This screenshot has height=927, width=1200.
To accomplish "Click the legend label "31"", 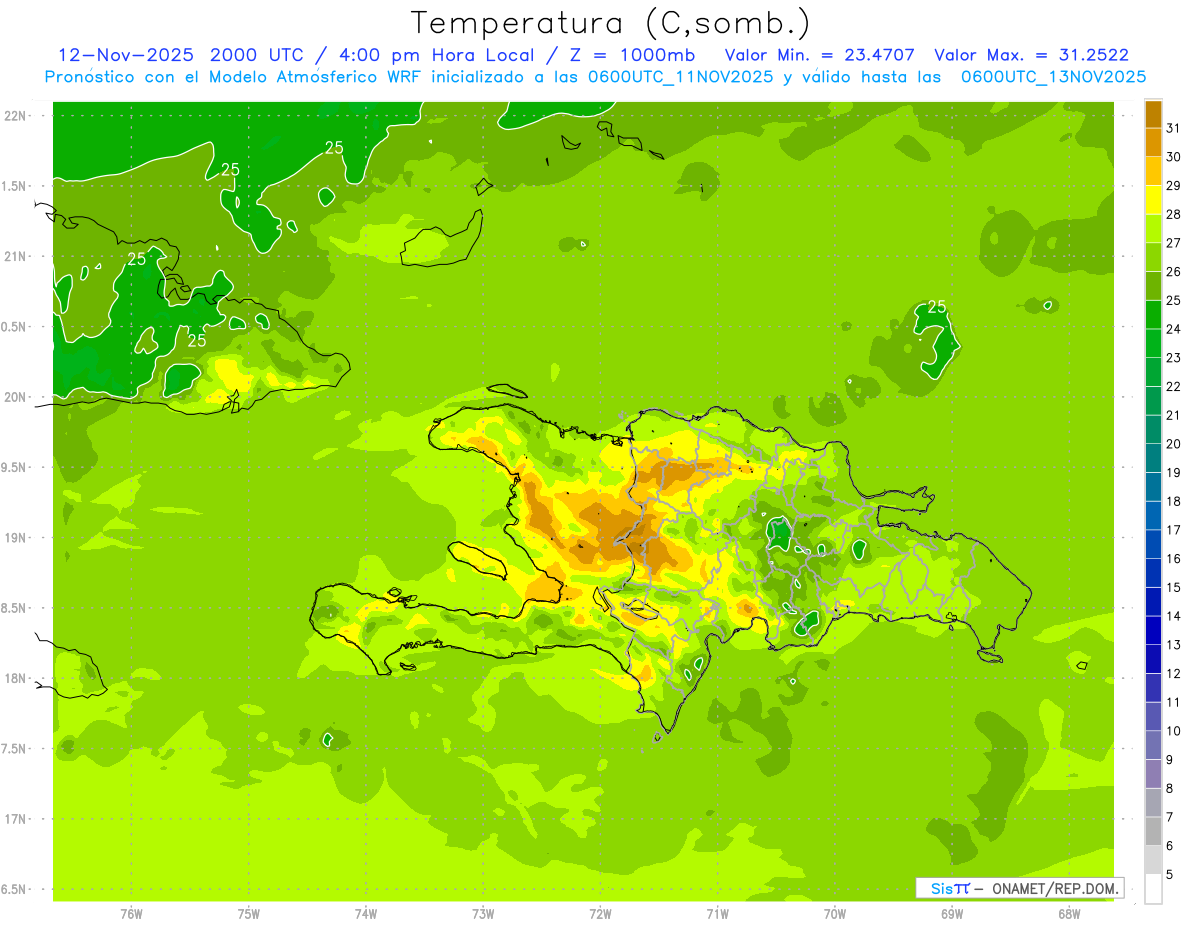I will pyautogui.click(x=1173, y=128).
